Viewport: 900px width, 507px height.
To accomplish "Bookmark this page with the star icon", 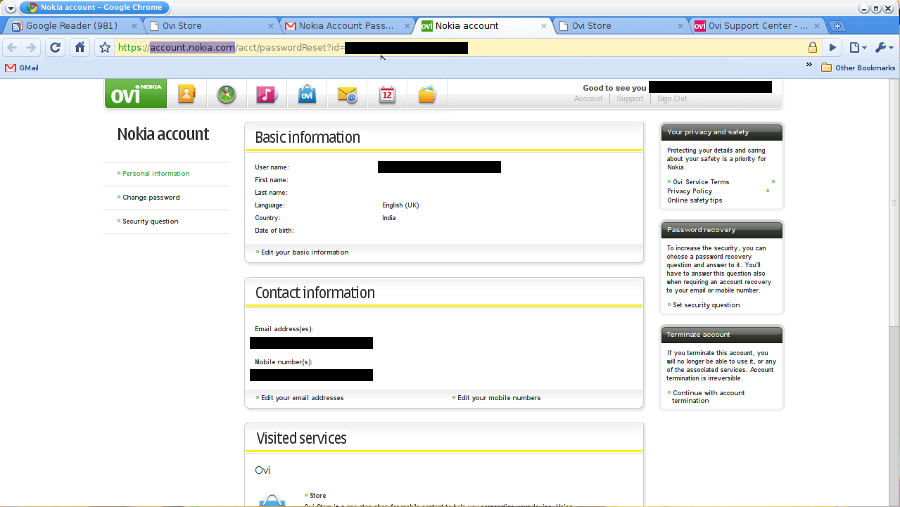I will click(x=104, y=48).
